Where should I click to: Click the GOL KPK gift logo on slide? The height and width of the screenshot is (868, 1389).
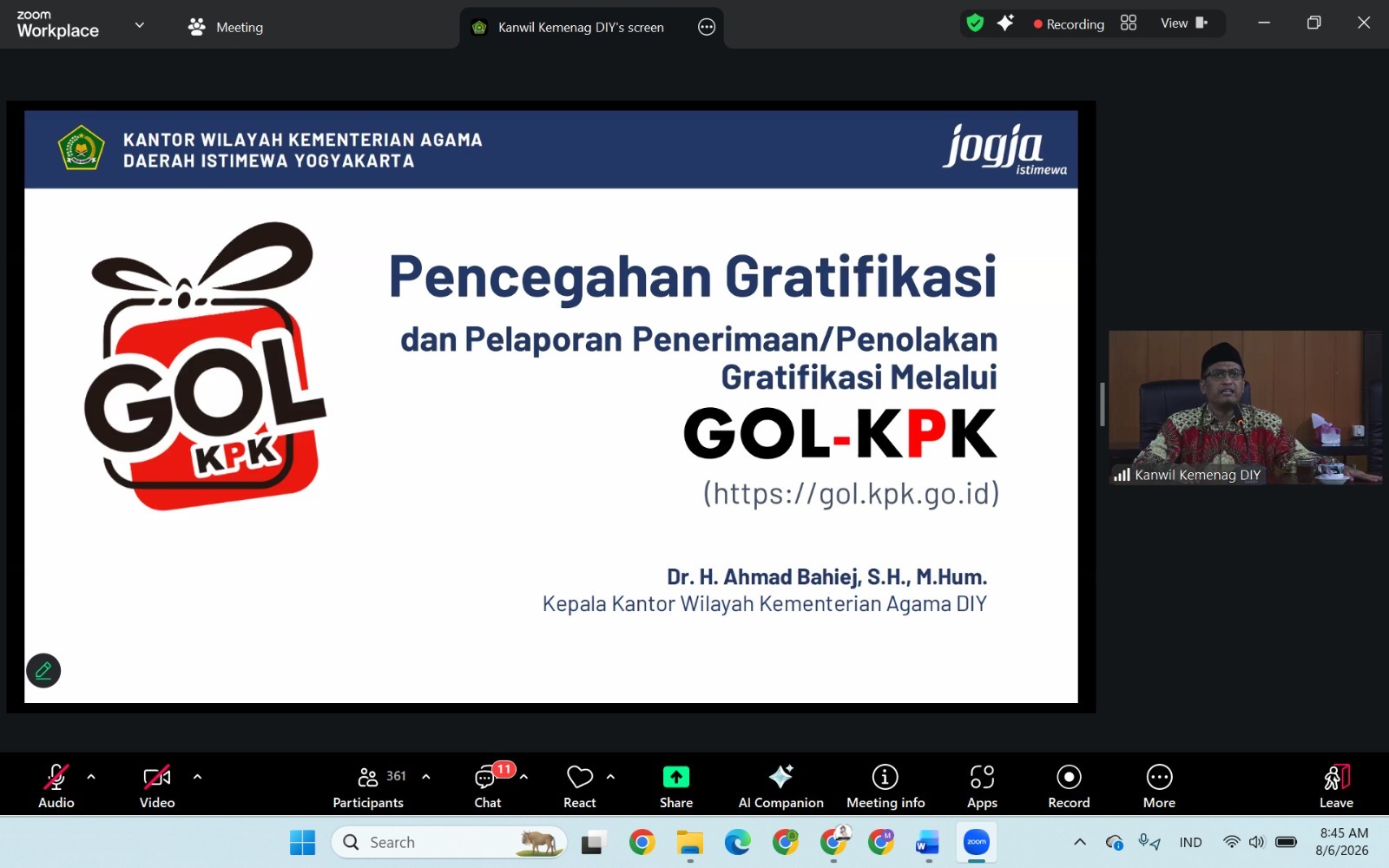click(x=206, y=365)
